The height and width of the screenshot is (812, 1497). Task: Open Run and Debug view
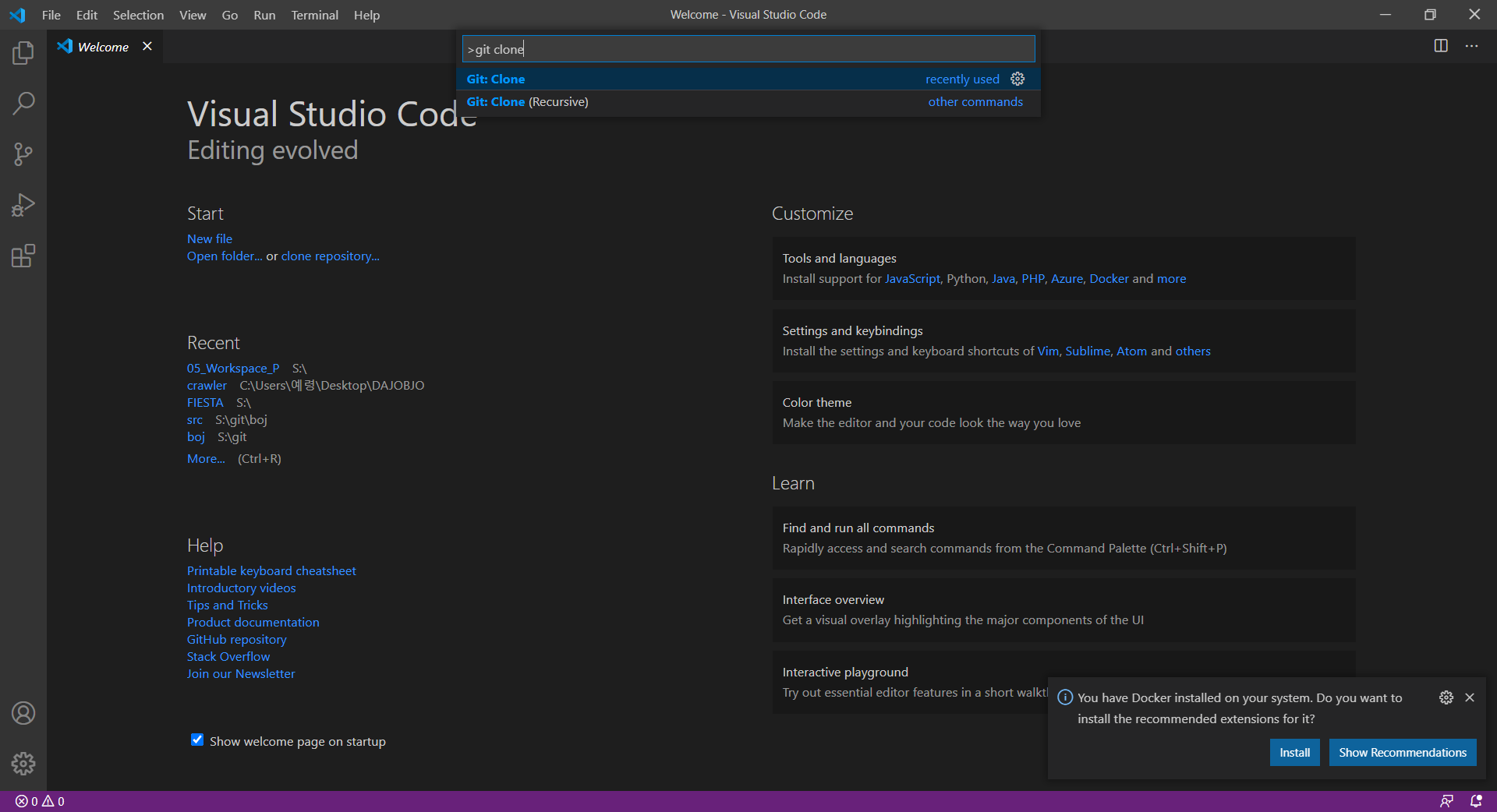click(x=23, y=205)
